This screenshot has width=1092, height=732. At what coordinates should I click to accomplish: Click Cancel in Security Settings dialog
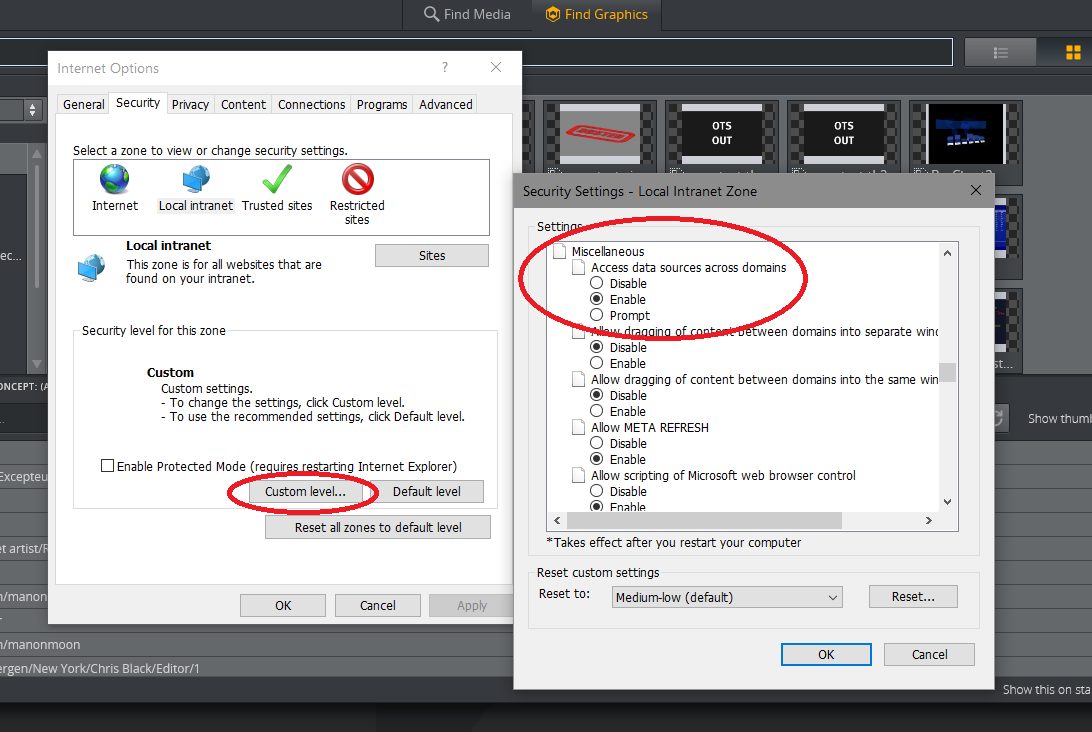pyautogui.click(x=929, y=654)
